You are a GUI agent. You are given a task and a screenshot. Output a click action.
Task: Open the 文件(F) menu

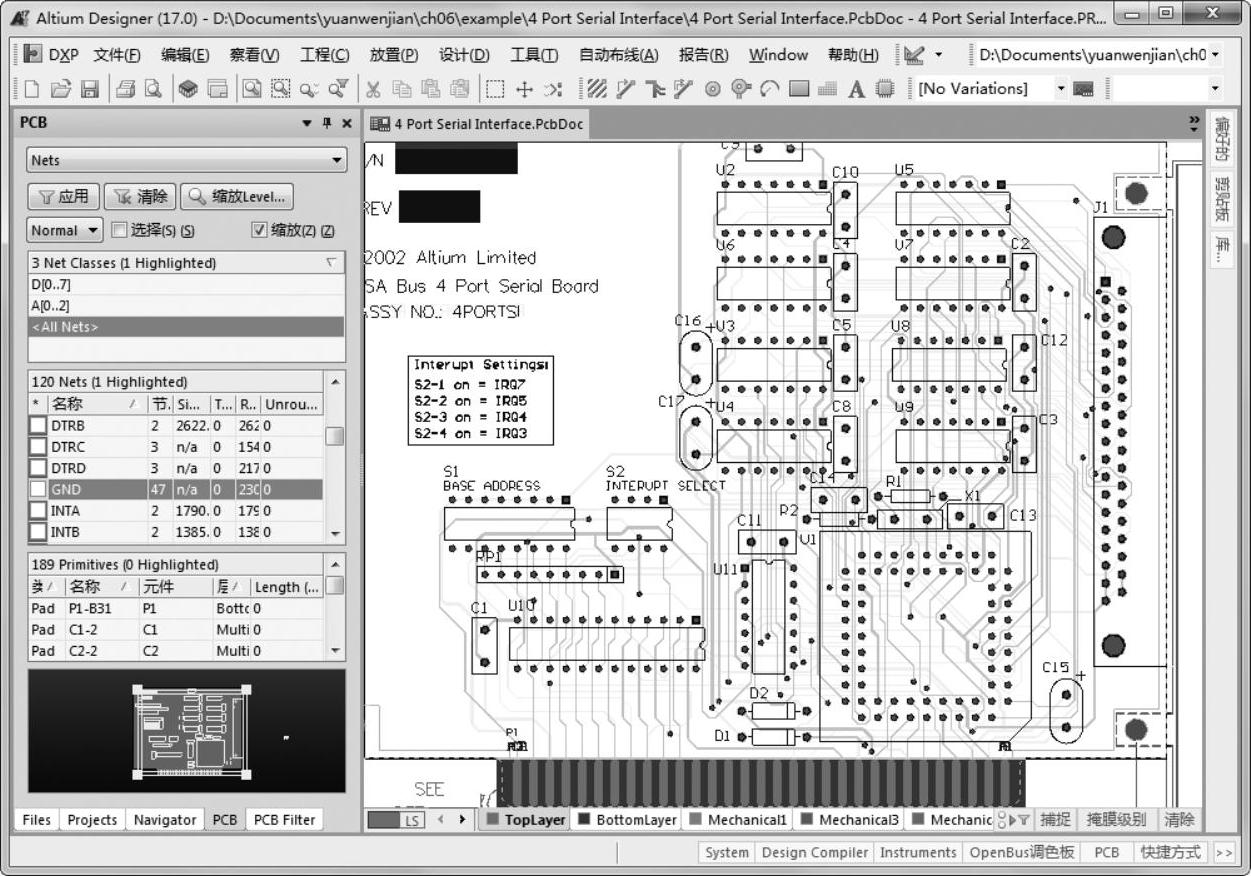tap(117, 55)
